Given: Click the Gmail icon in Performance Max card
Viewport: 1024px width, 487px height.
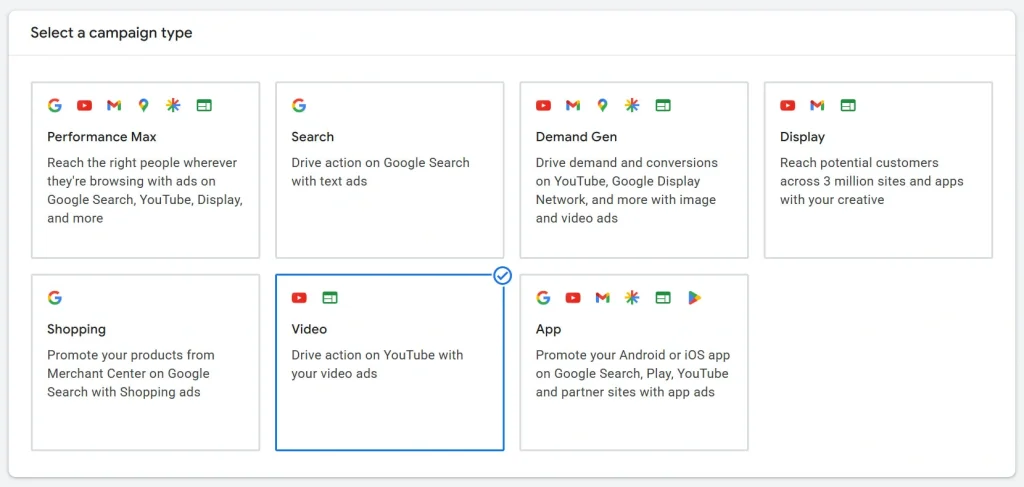Looking at the screenshot, I should (x=114, y=105).
